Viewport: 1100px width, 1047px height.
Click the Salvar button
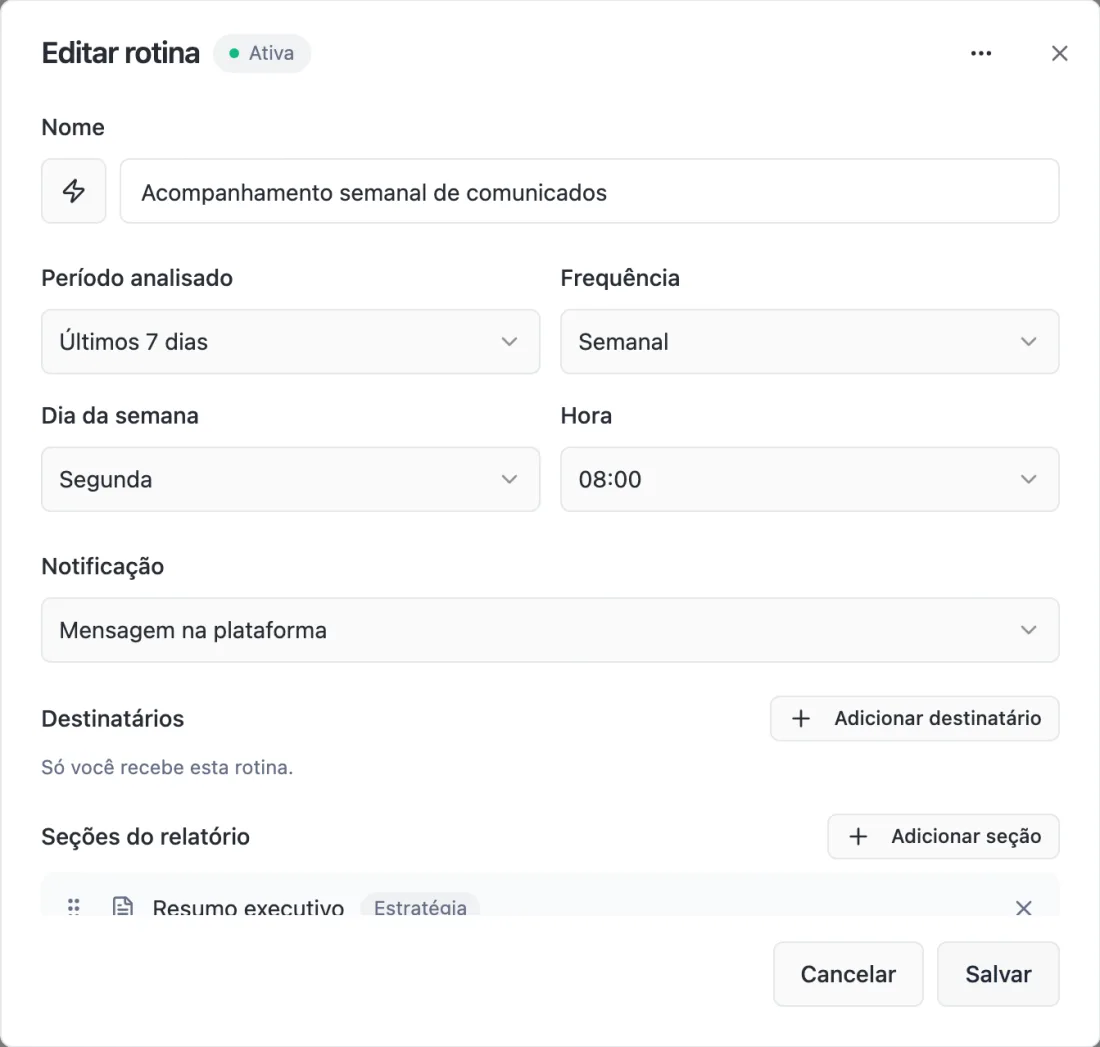998,974
